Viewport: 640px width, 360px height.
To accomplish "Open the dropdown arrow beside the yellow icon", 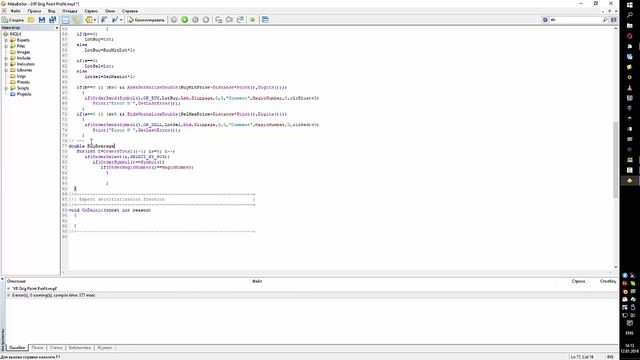I will coord(95,20).
